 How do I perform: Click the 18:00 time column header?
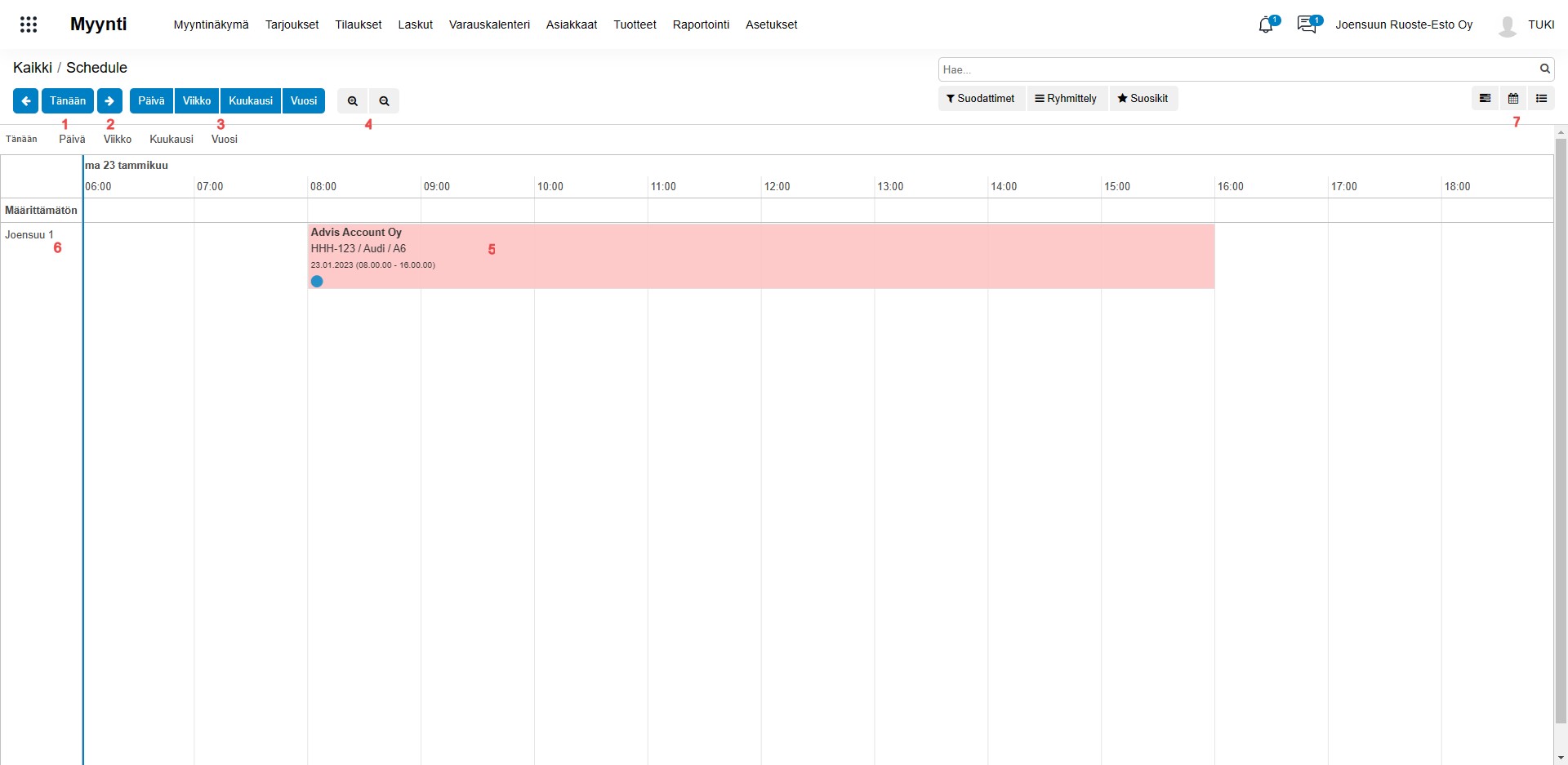coord(1457,186)
